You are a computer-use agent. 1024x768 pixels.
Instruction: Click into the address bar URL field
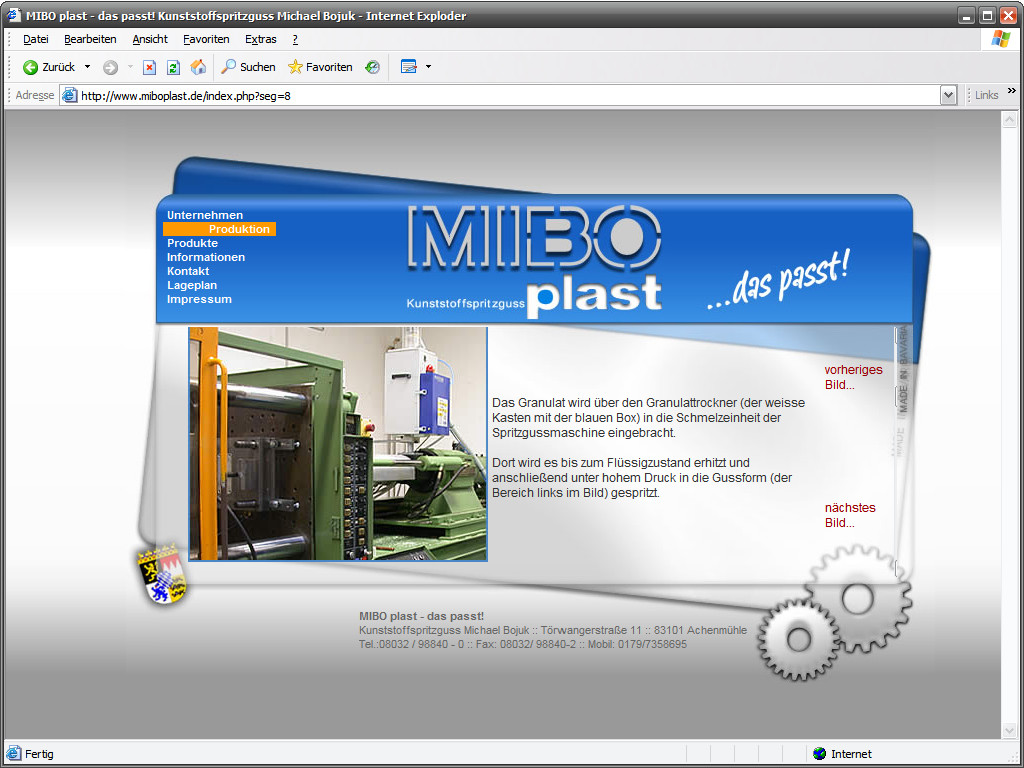(509, 95)
